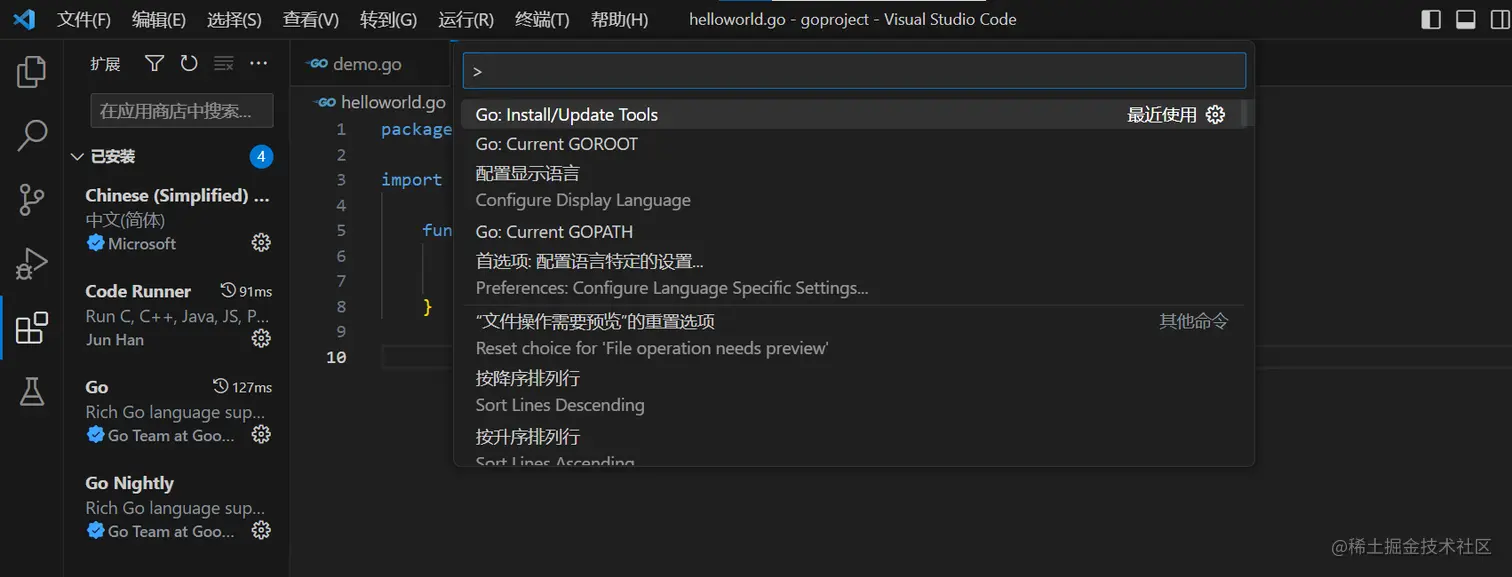The width and height of the screenshot is (1512, 577).
Task: Open the 转到(G) menu
Action: (x=388, y=20)
